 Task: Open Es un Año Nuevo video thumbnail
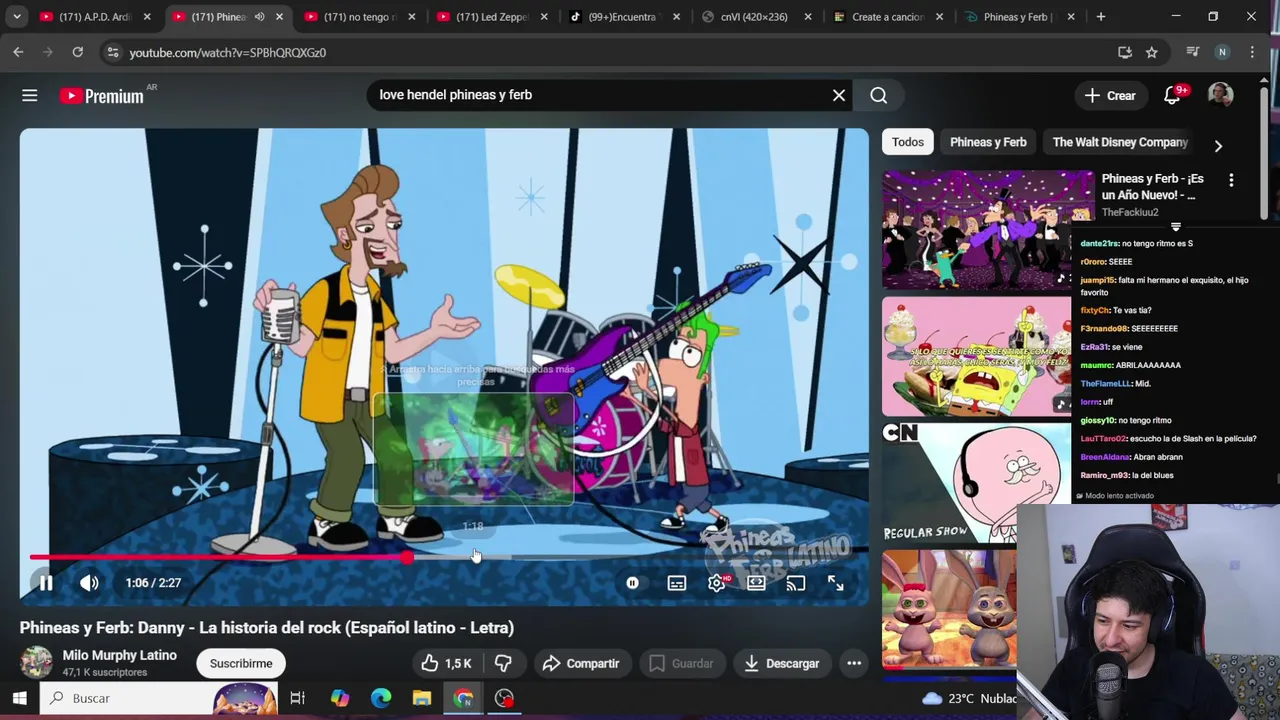click(988, 230)
